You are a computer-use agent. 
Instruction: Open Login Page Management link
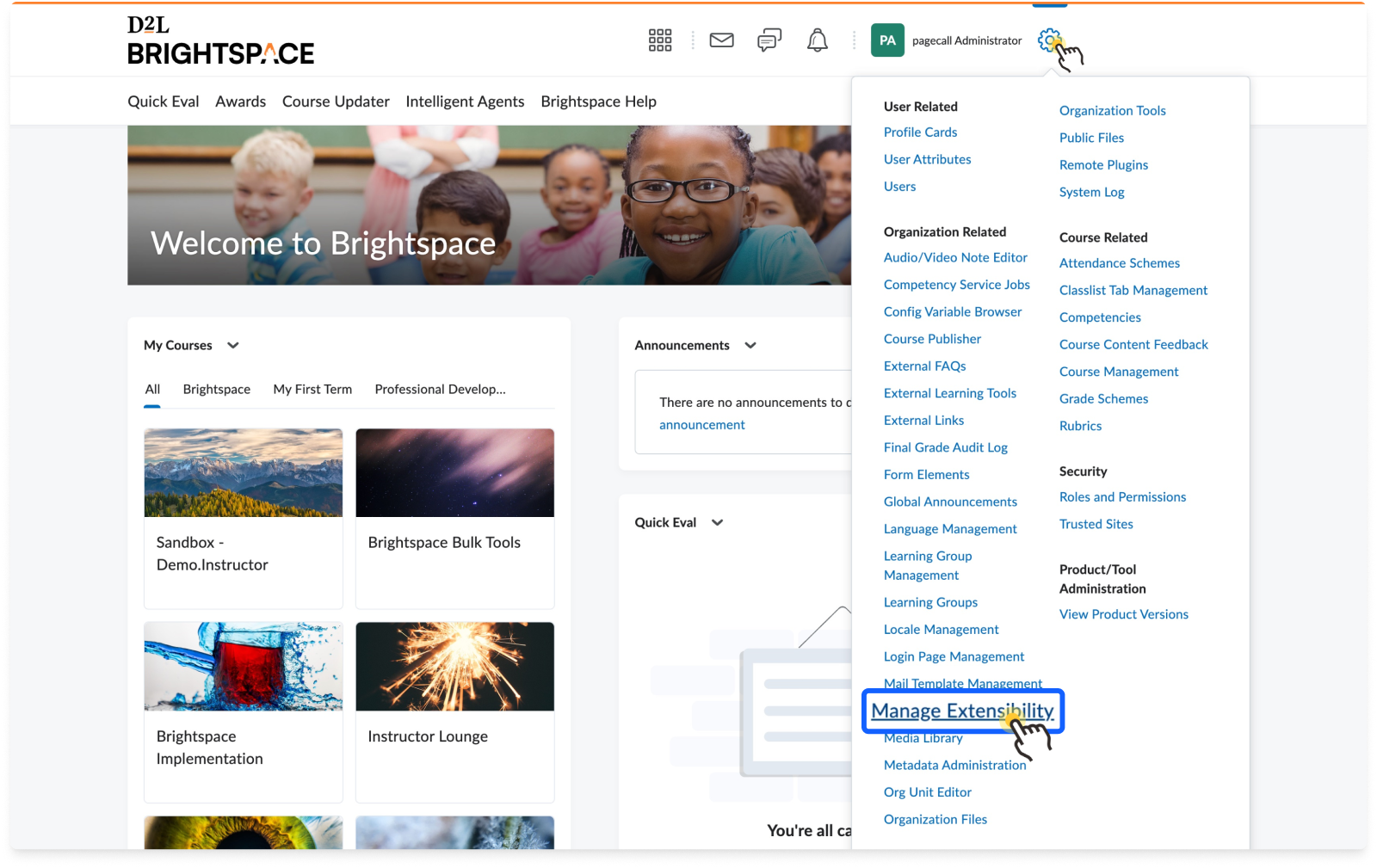[954, 657]
